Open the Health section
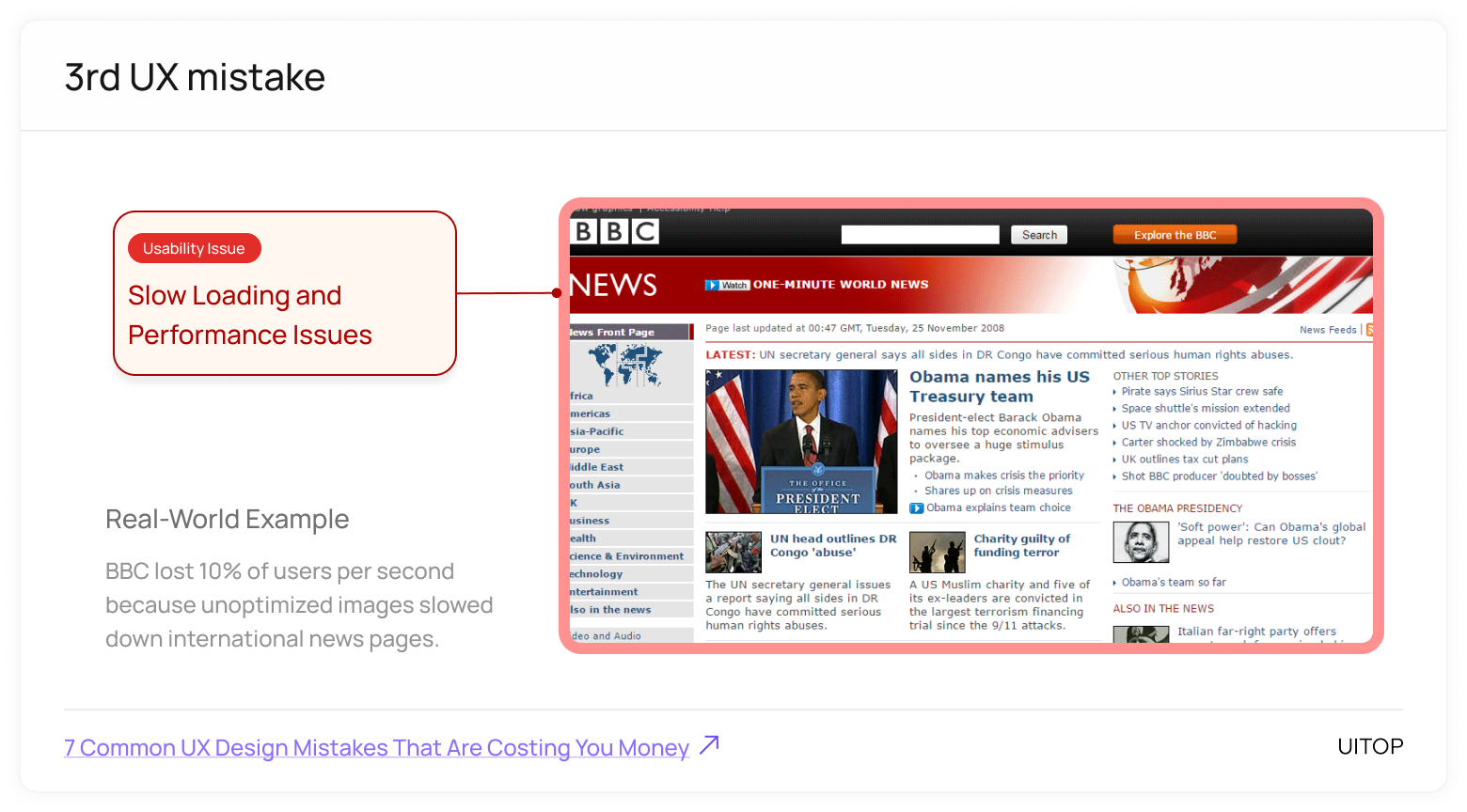This screenshot has width=1467, height=812. (631, 539)
